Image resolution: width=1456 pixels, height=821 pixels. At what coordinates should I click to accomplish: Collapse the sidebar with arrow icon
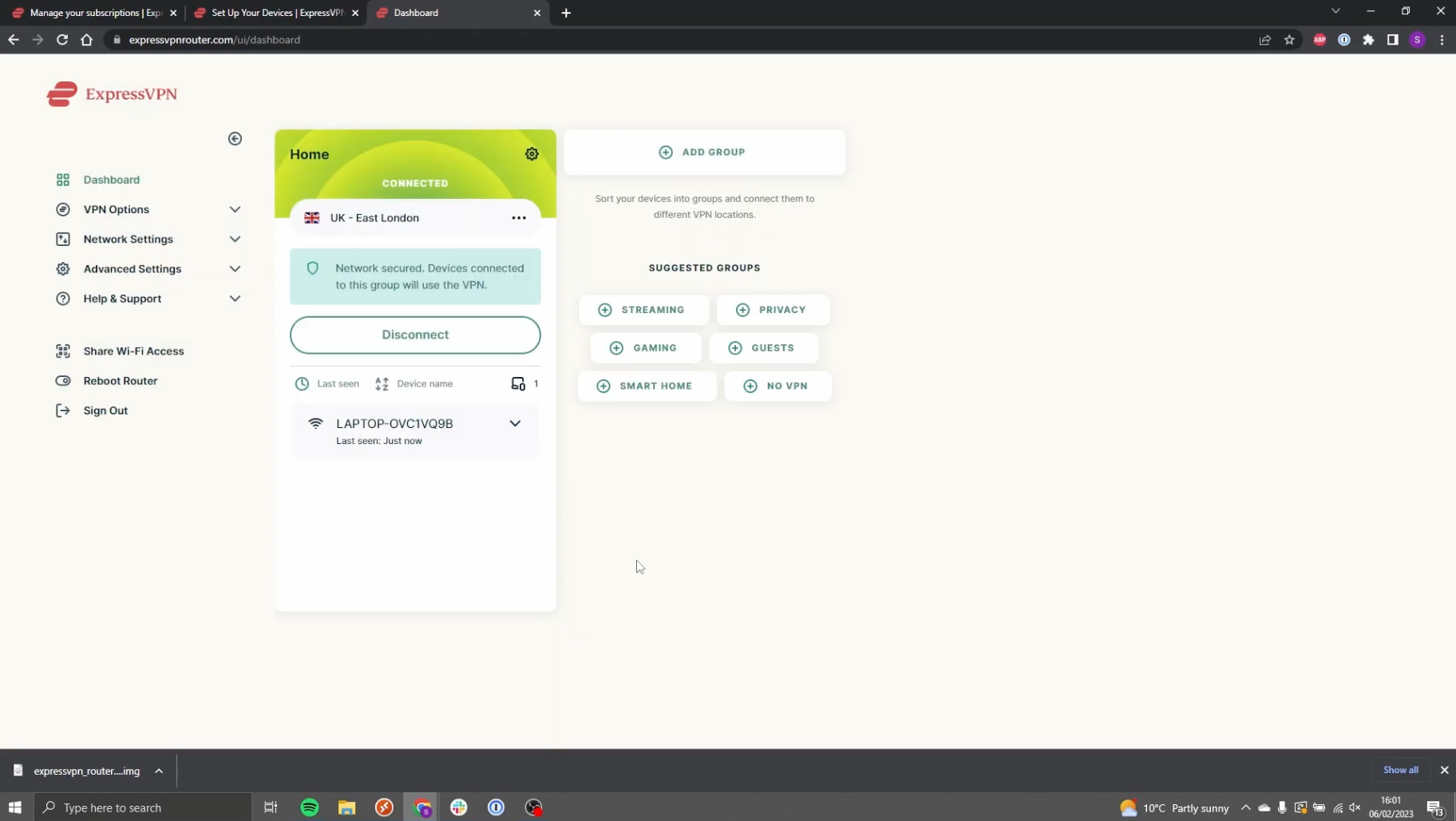tap(235, 139)
